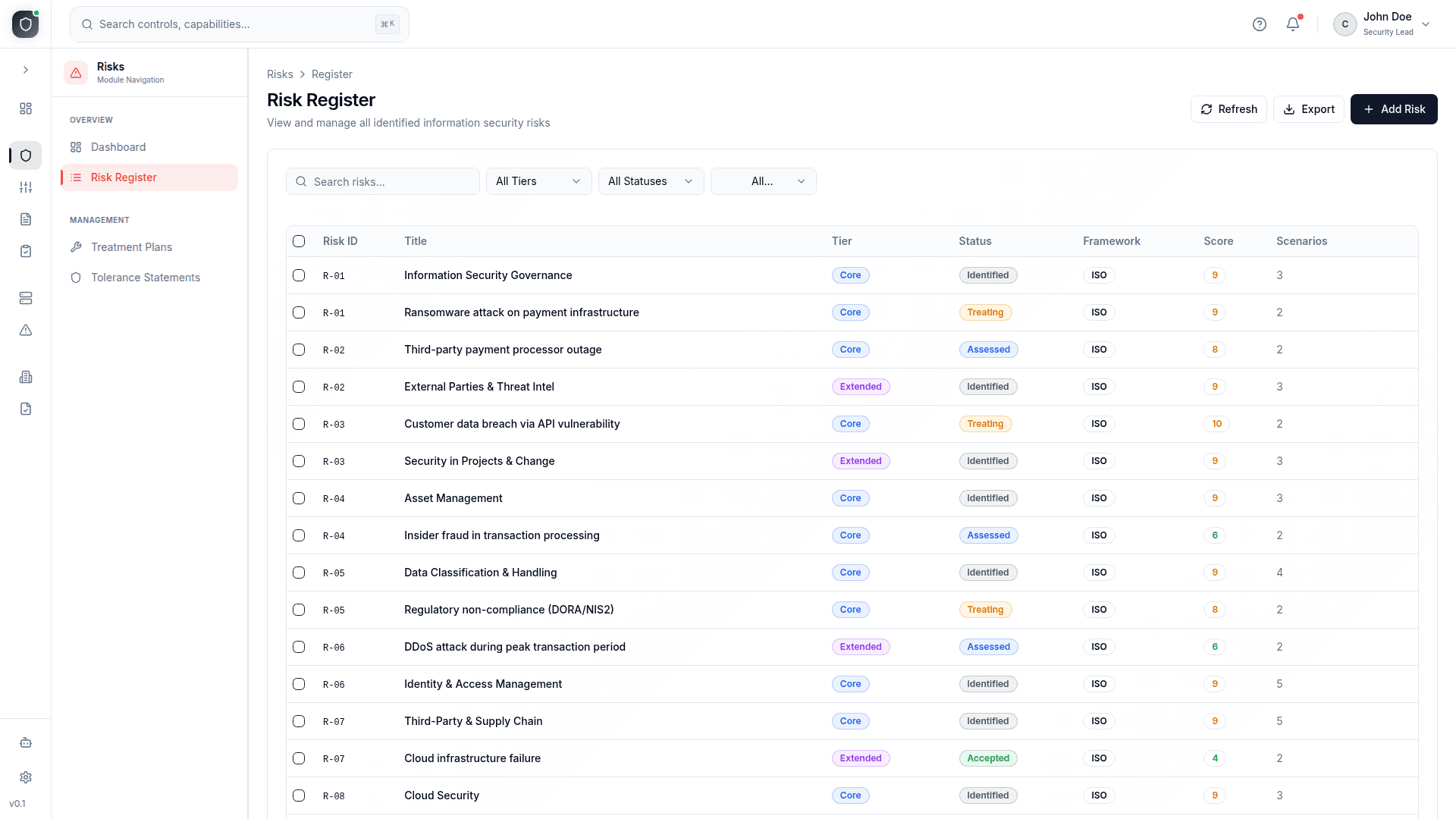Expand the All Statuses filter dropdown
This screenshot has width=1456, height=819.
click(651, 181)
